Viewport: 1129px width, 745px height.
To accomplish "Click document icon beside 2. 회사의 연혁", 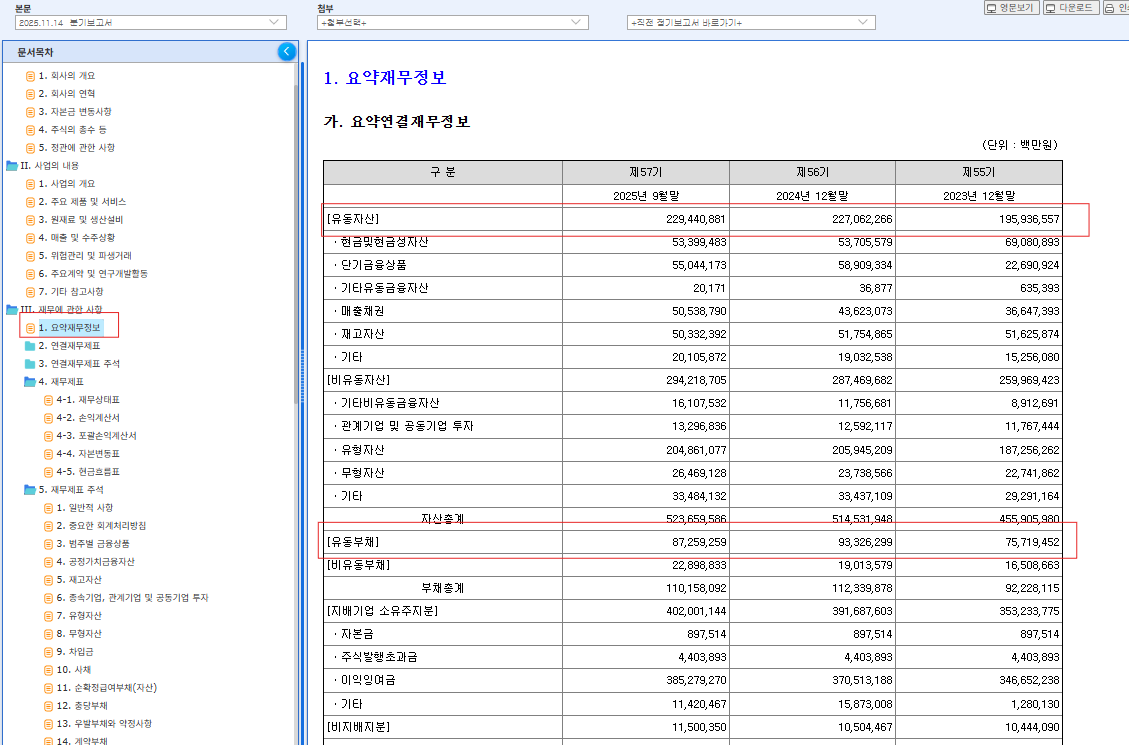I will tap(30, 94).
